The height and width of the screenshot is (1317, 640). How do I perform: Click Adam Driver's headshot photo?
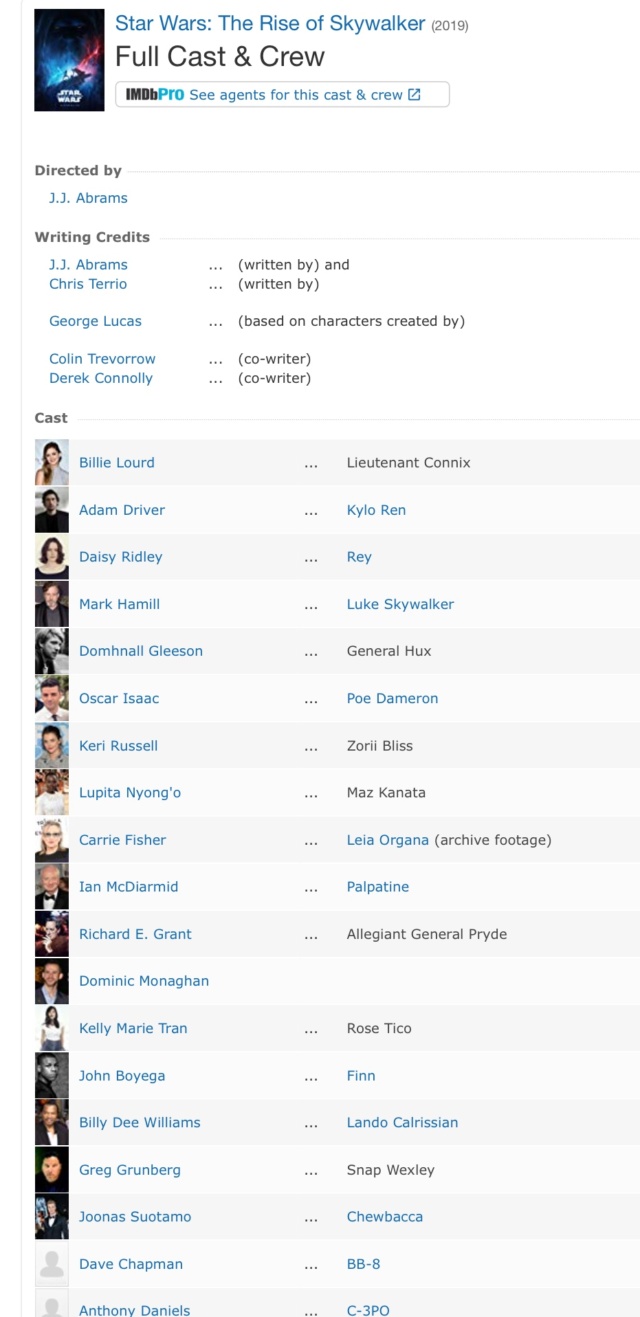(x=52, y=510)
